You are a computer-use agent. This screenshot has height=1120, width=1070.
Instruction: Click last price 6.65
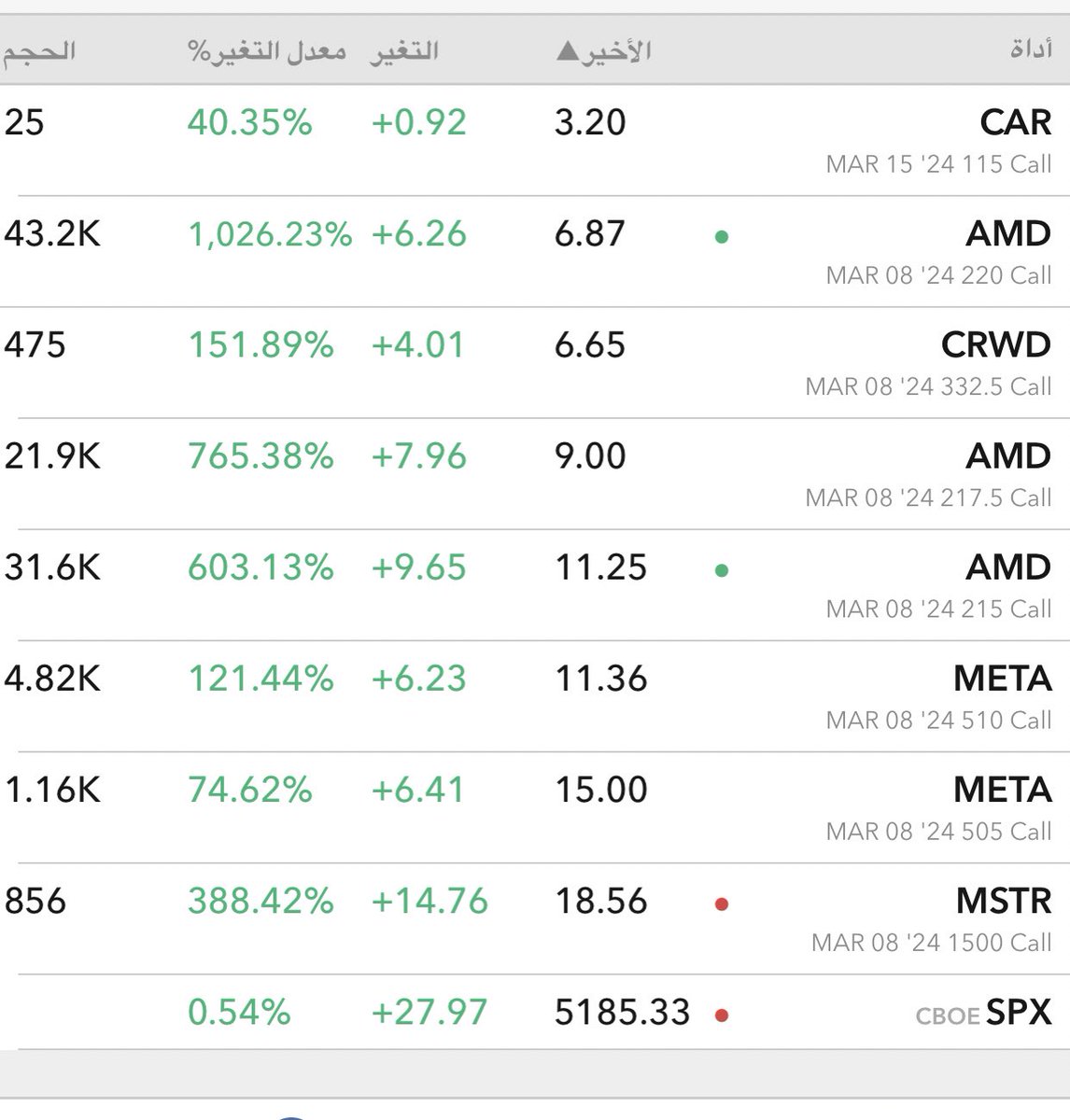click(590, 344)
